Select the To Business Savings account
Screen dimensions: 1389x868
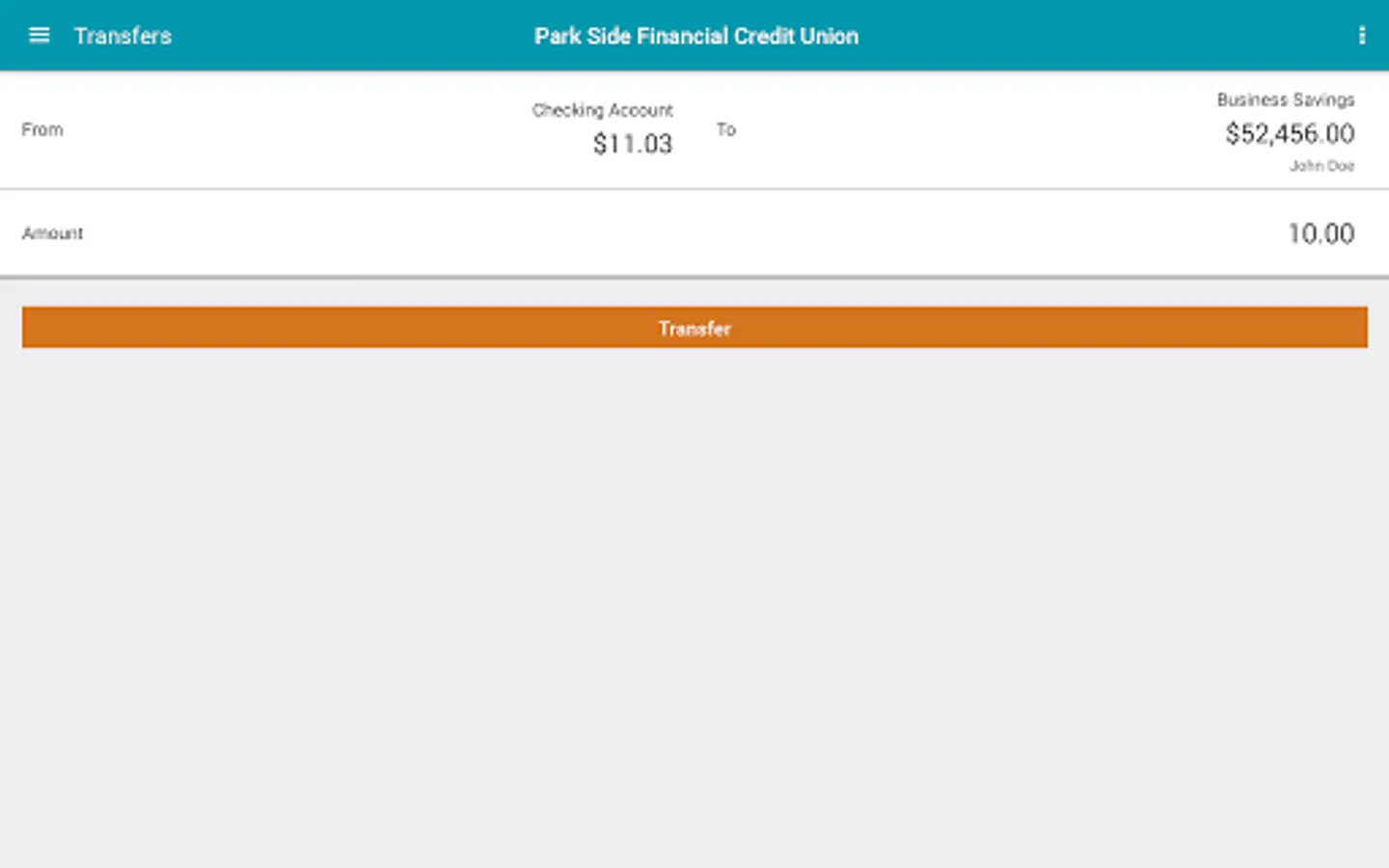[x=1042, y=130]
